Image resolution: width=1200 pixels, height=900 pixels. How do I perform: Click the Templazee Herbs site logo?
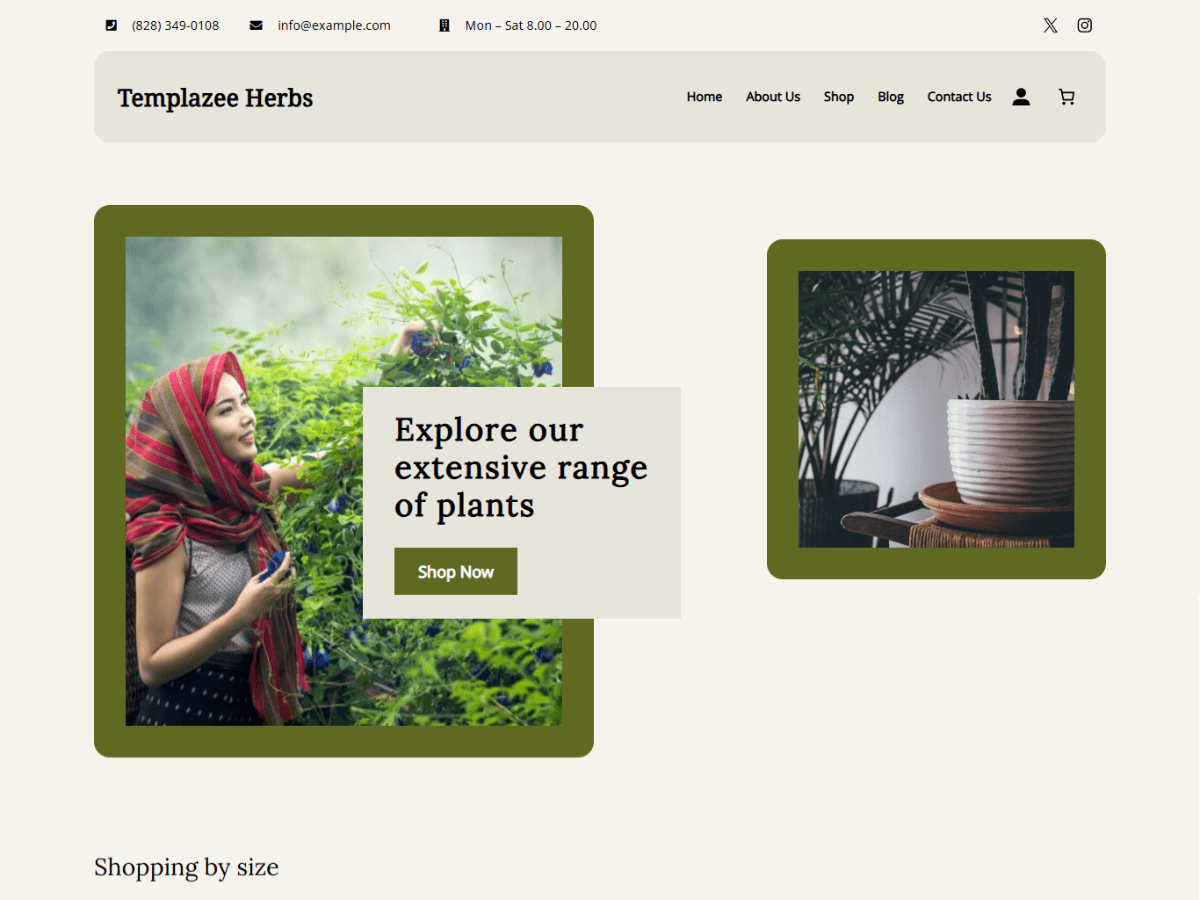point(215,98)
